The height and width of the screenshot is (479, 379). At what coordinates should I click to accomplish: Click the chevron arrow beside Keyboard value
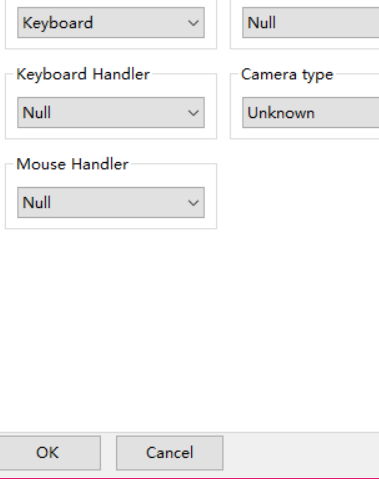[x=193, y=23]
